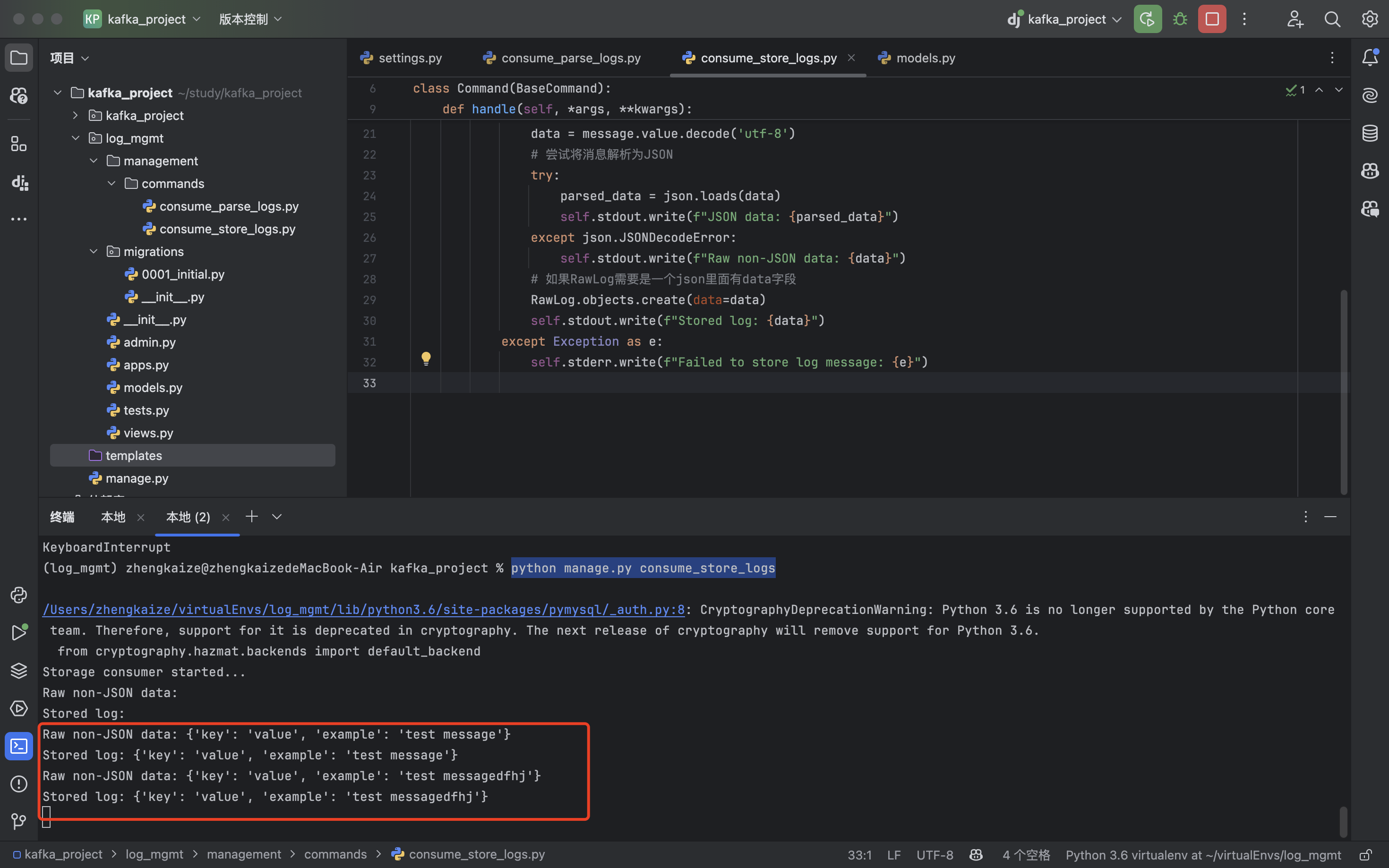Image resolution: width=1389 pixels, height=868 pixels.
Task: Switch to the 本地 terminal tab
Action: (113, 517)
